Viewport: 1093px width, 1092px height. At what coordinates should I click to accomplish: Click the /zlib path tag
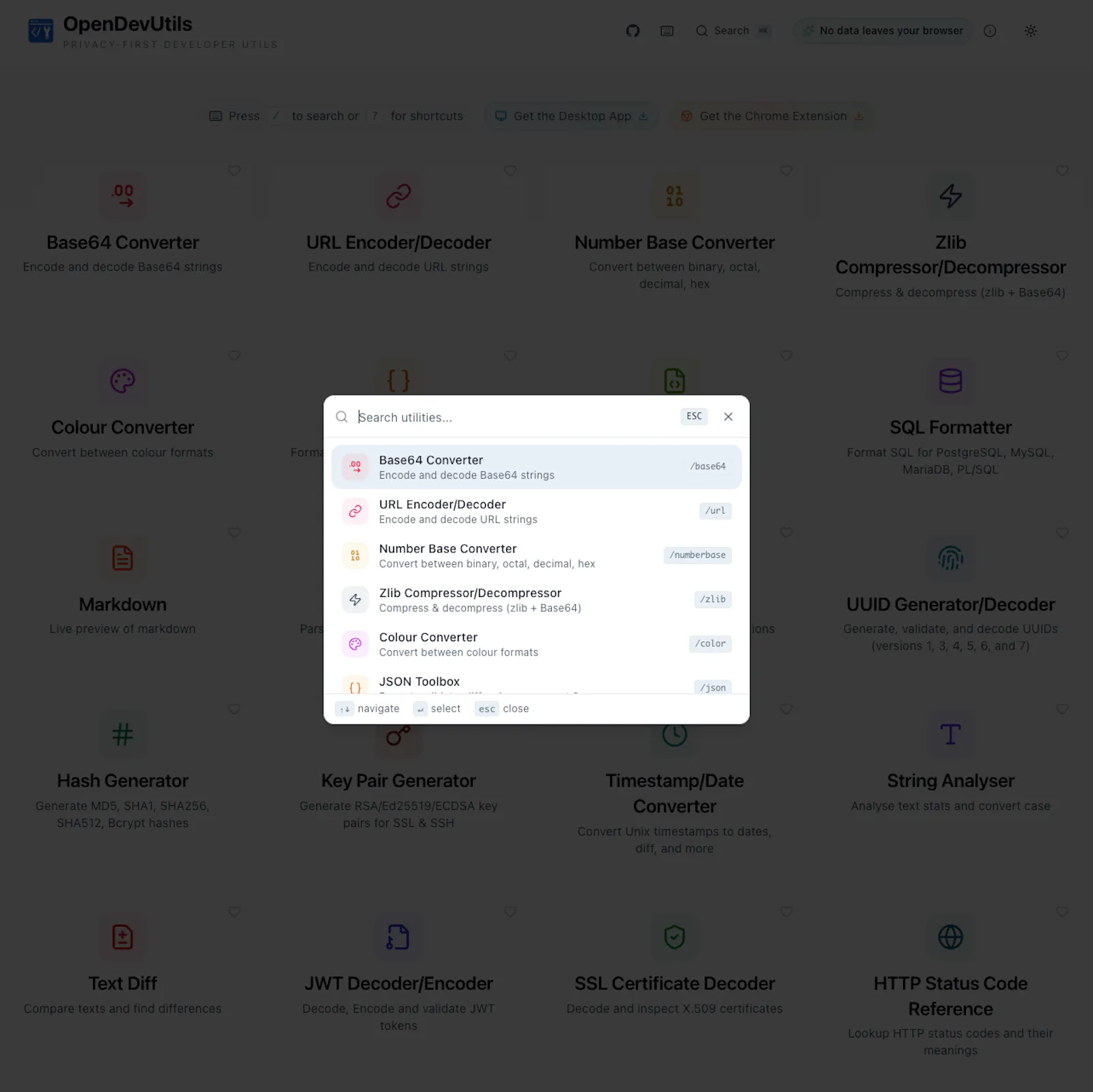pos(713,600)
